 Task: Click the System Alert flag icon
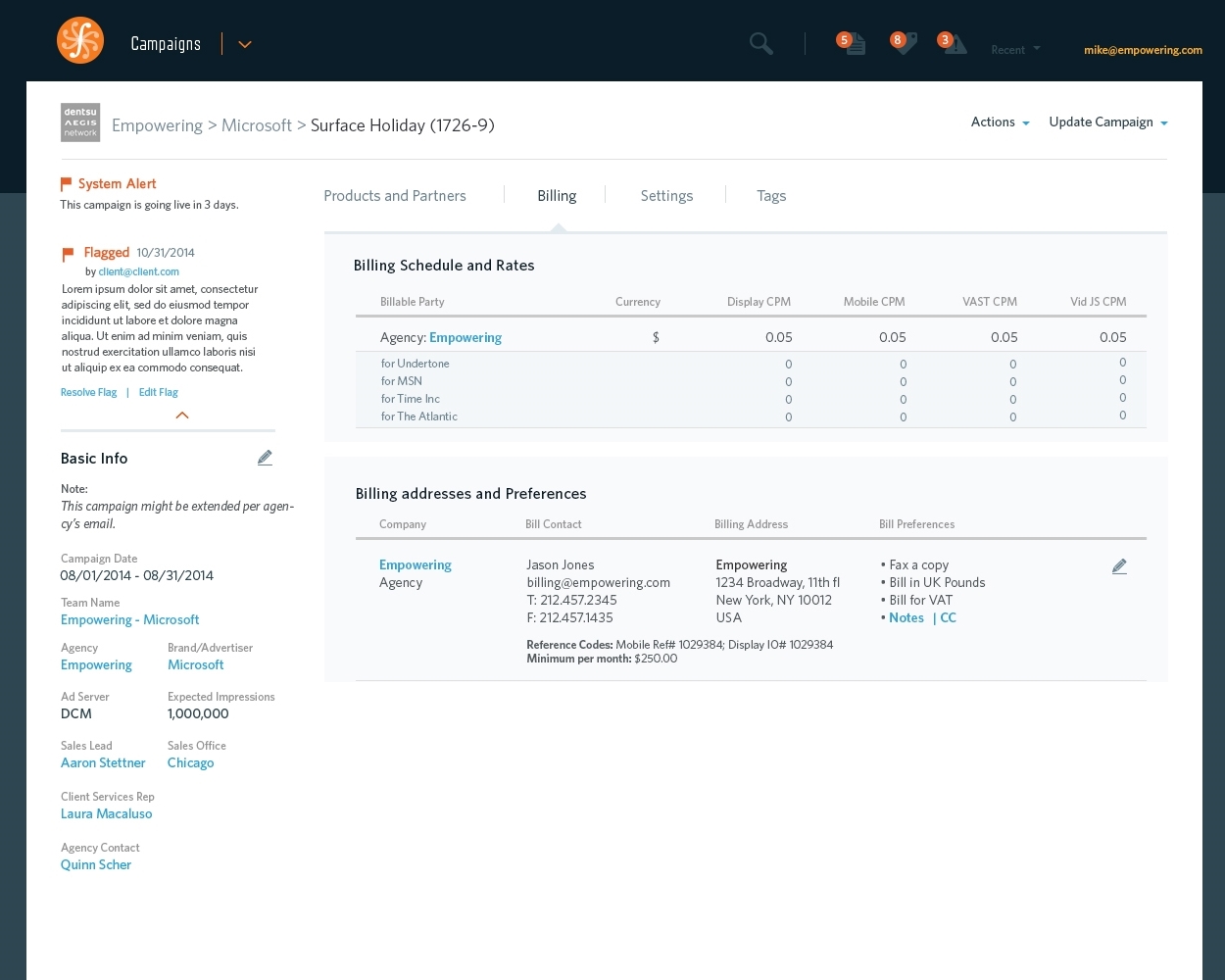67,182
